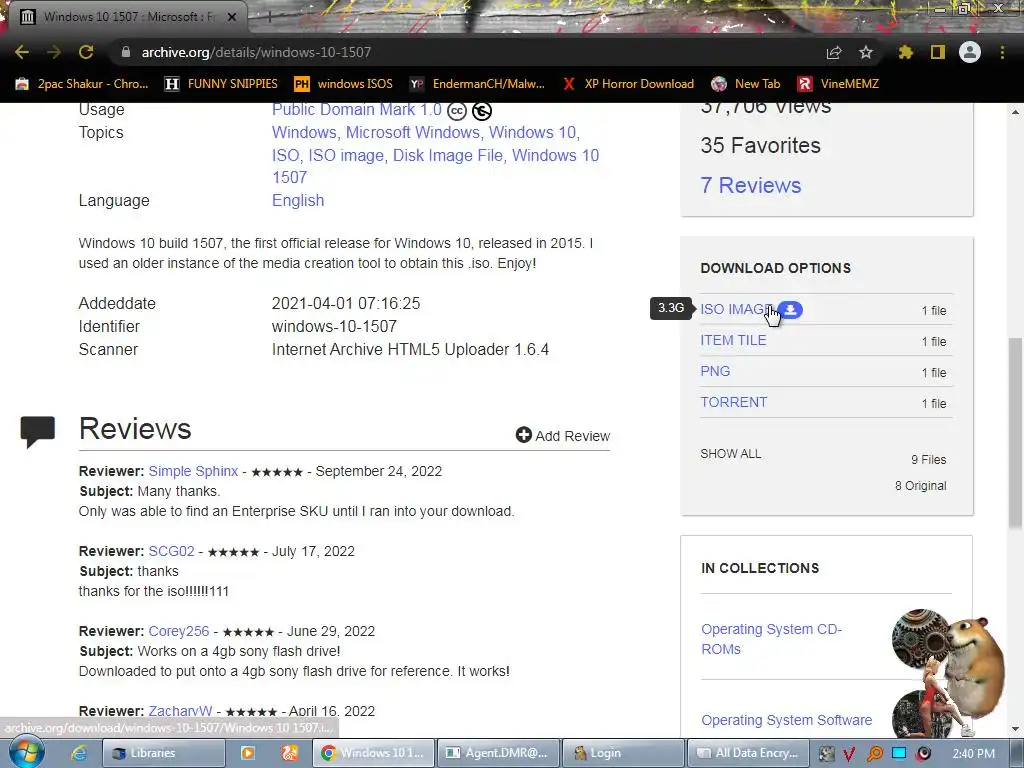Screen dimensions: 1024x768
Task: Click the browser forward arrow
Action: coord(54,52)
